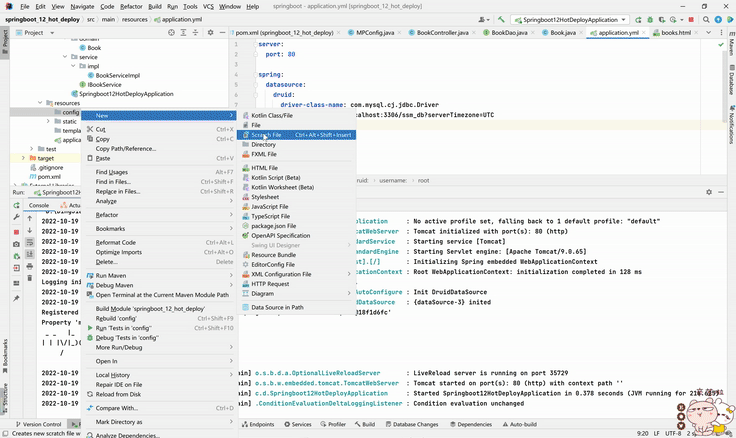Image resolution: width=736 pixels, height=438 pixels.
Task: Open the Database side tool window
Action: pyautogui.click(x=731, y=81)
